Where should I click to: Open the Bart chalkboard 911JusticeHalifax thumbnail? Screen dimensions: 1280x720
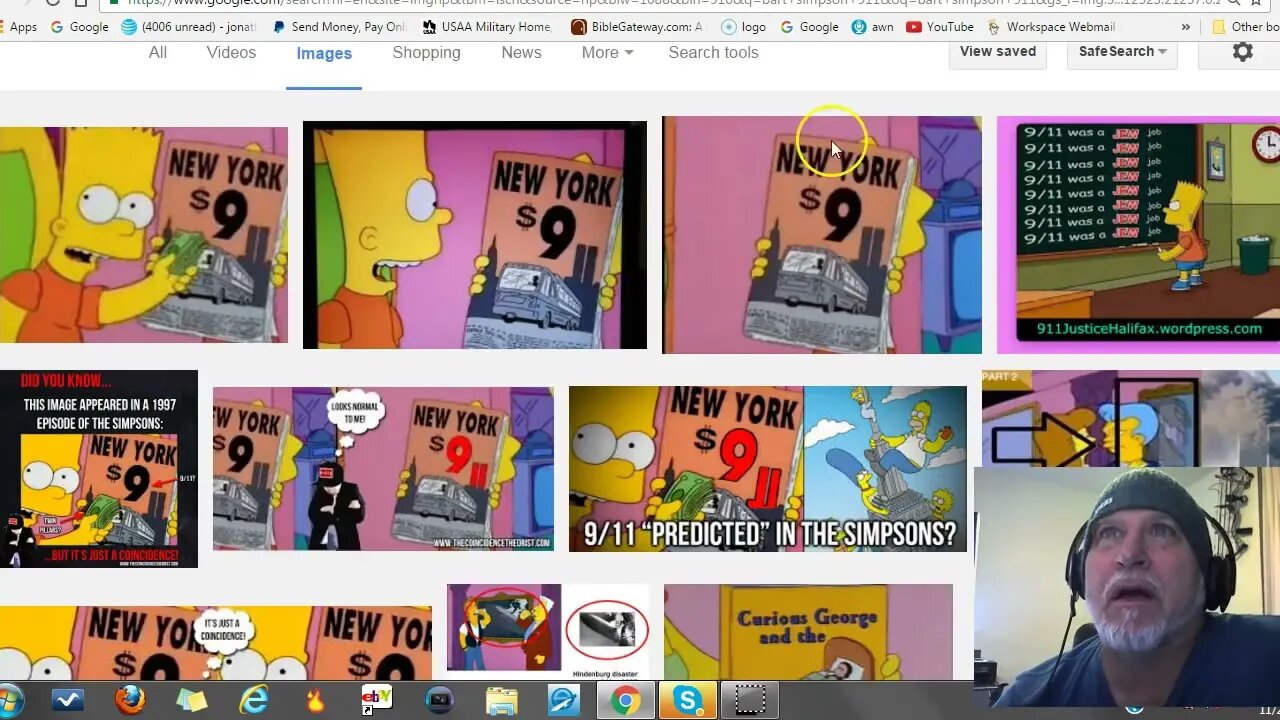pyautogui.click(x=1138, y=235)
